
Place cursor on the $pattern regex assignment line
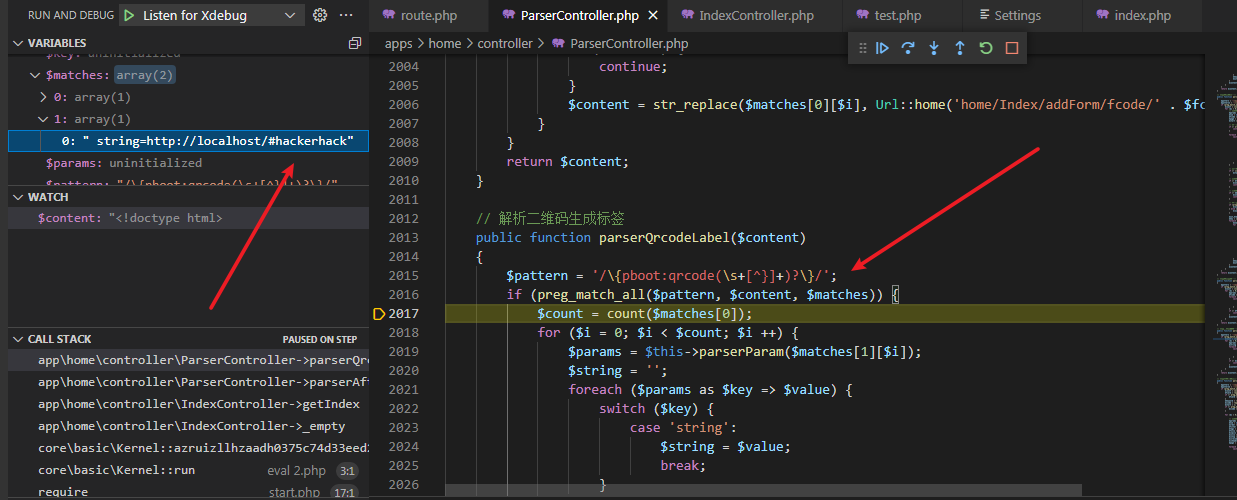click(672, 276)
